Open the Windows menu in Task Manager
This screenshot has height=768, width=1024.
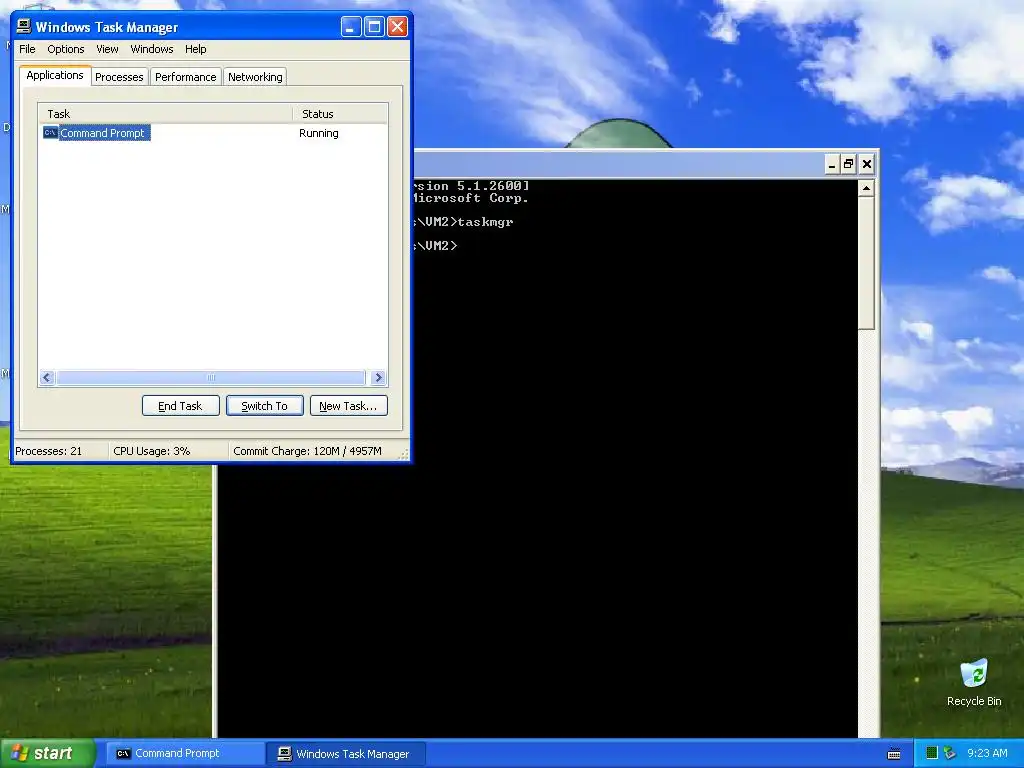[152, 49]
